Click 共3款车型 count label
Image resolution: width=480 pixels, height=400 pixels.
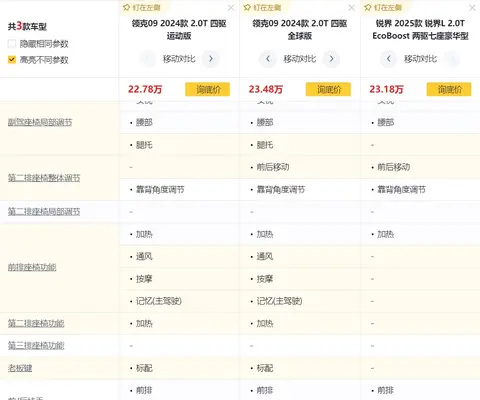[27, 26]
